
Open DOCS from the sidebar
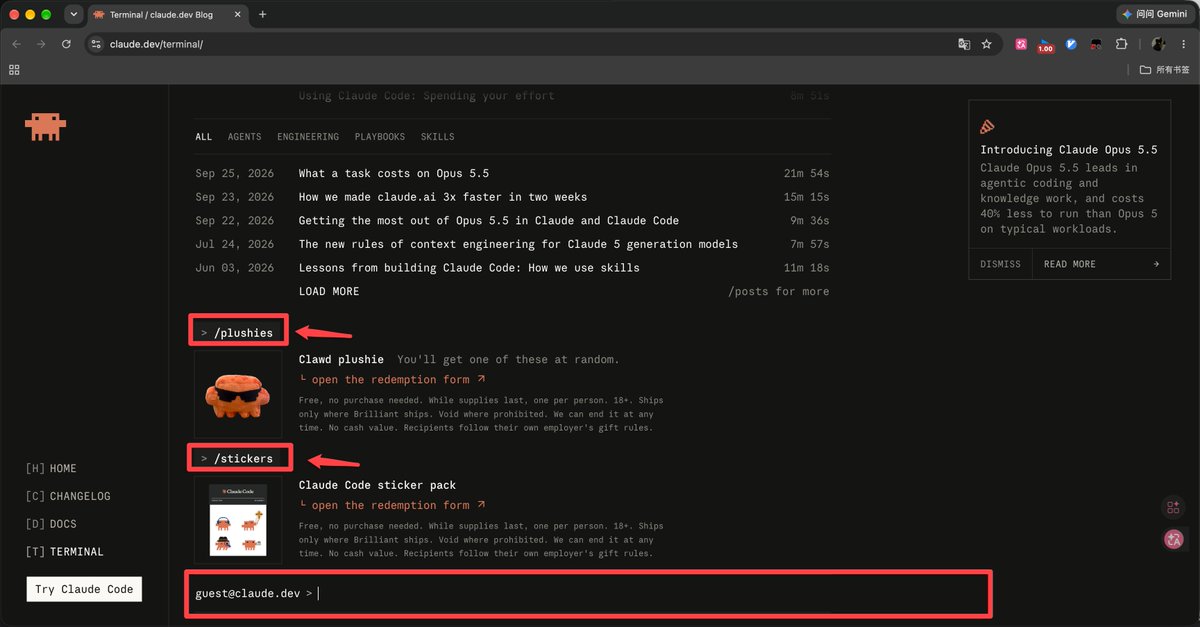pos(51,524)
